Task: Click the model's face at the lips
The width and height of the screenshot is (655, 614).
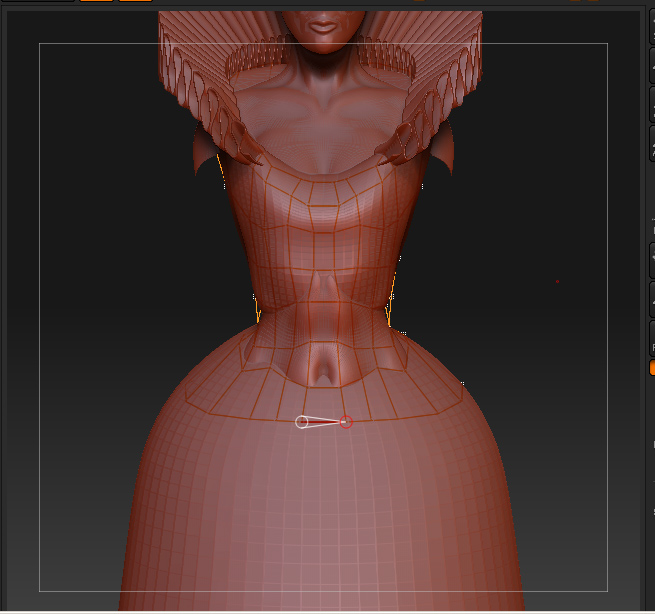Action: (x=322, y=27)
